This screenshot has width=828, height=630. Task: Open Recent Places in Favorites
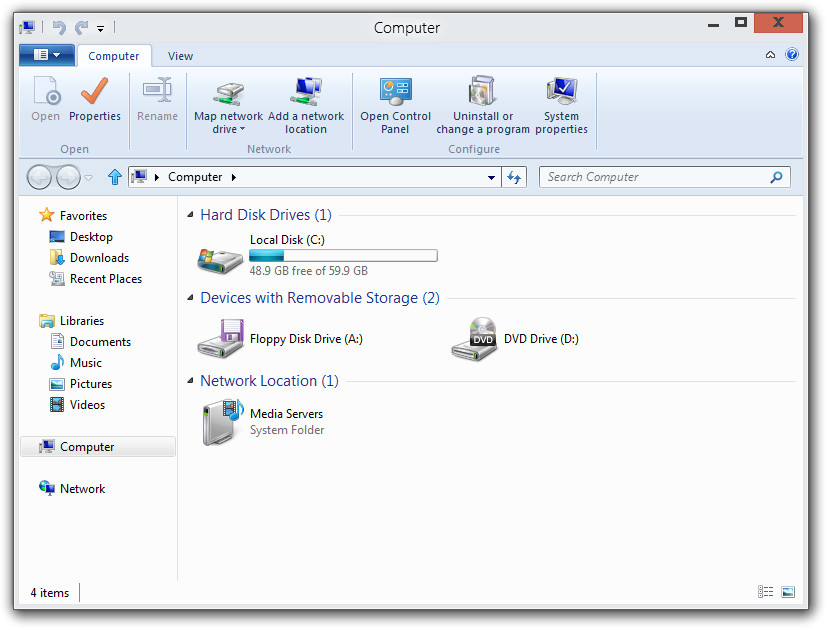[x=96, y=279]
